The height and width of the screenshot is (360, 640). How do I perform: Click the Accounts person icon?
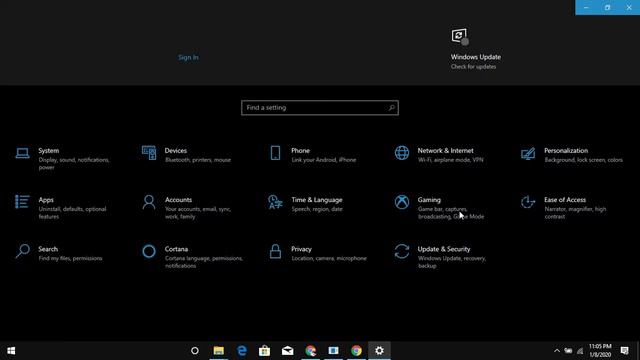tap(149, 202)
